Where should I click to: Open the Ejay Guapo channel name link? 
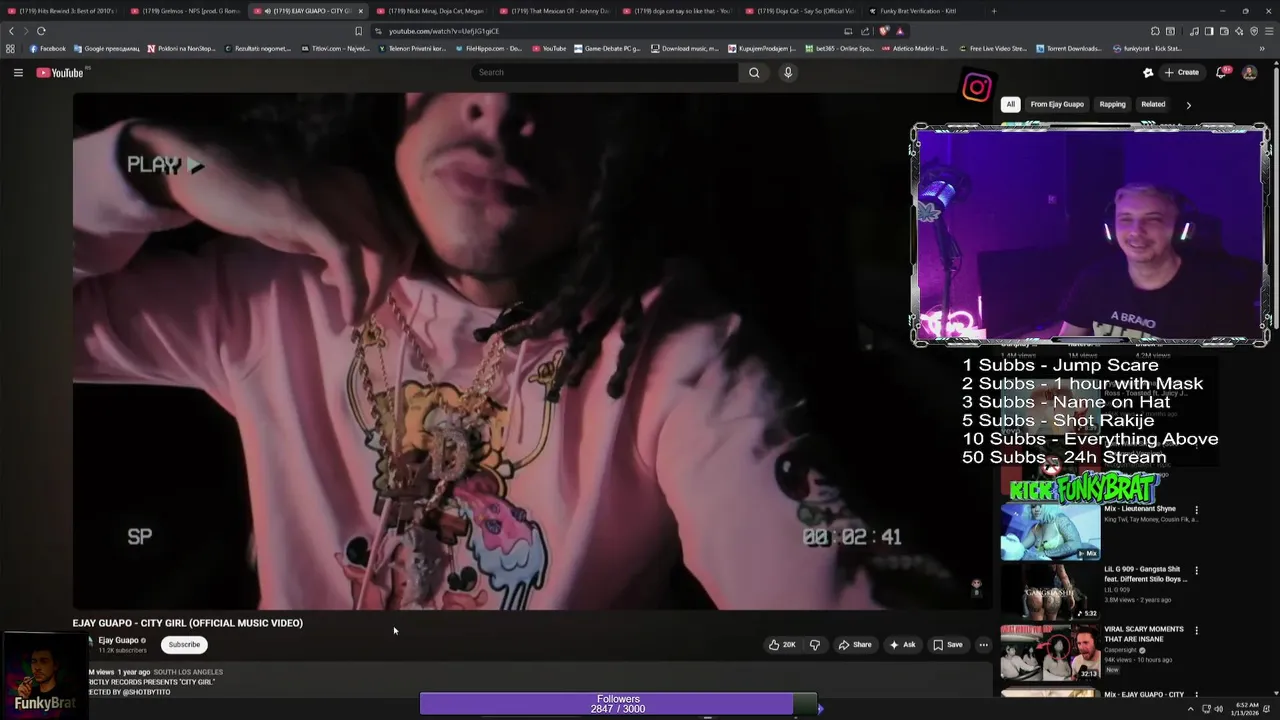click(x=119, y=640)
